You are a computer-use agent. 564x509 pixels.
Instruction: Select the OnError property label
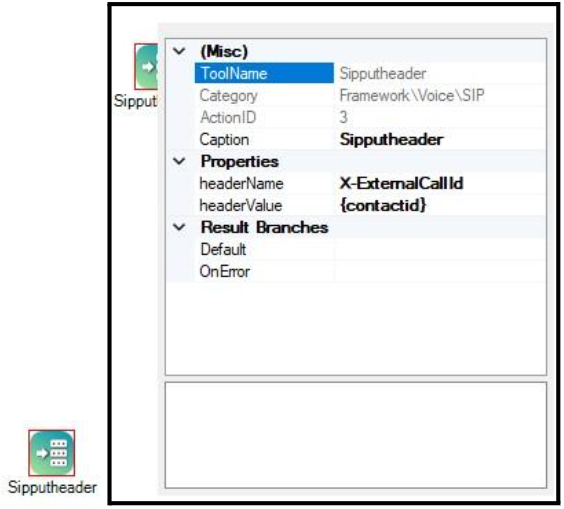point(225,272)
